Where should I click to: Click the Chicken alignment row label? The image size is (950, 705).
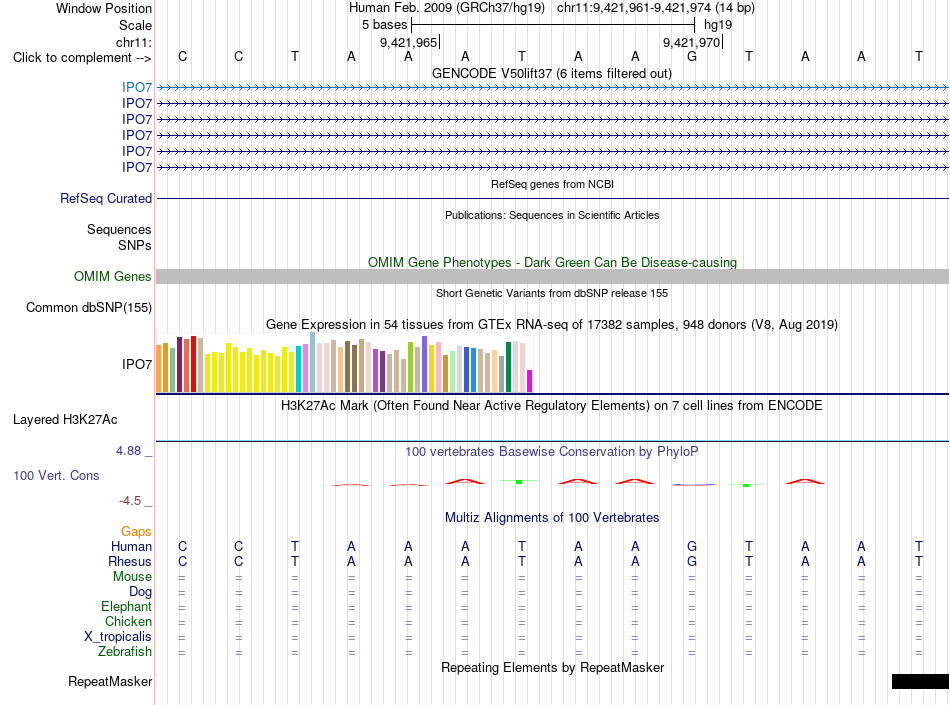(x=128, y=622)
